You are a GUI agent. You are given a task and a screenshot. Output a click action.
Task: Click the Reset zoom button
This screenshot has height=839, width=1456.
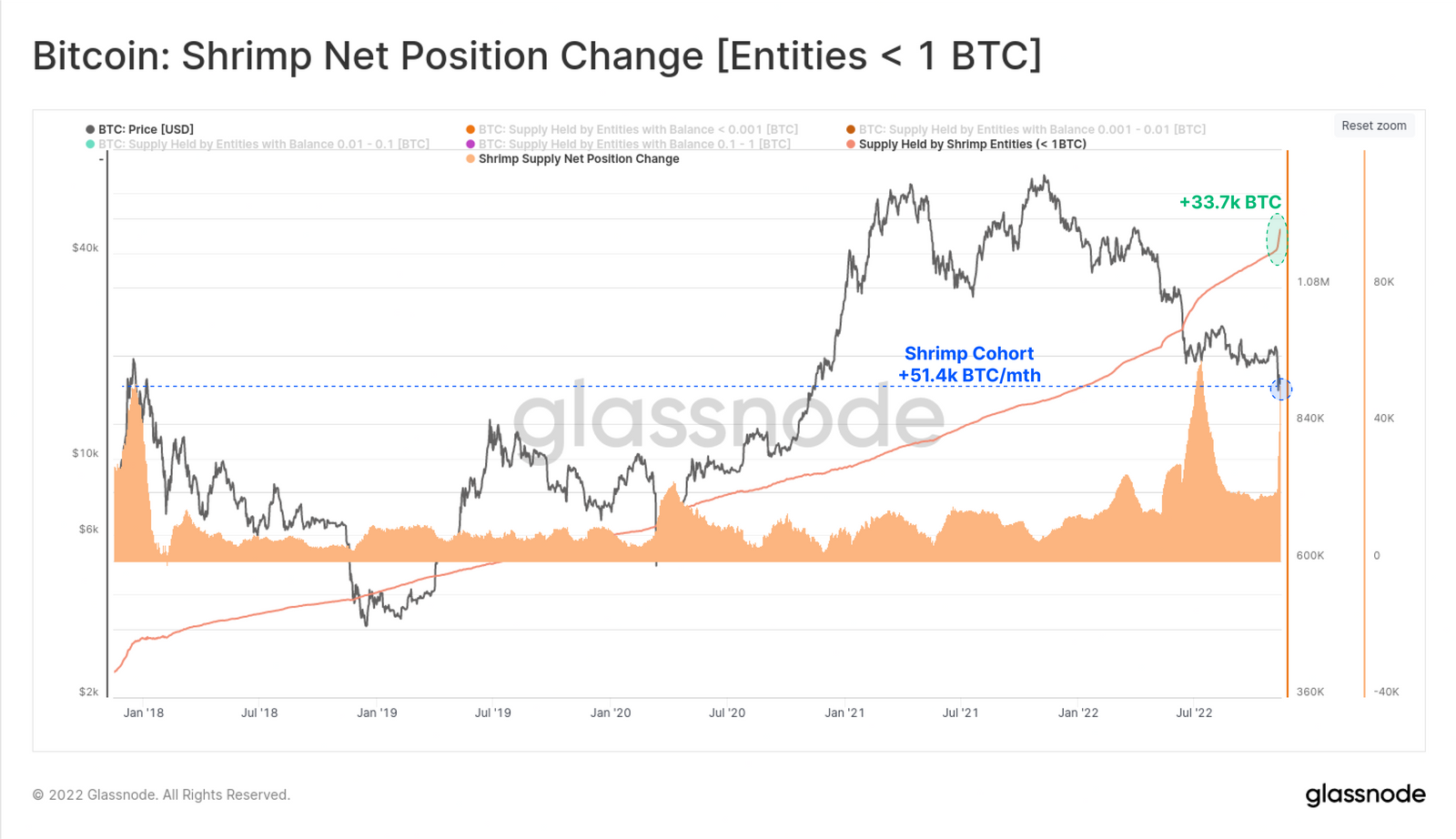pyautogui.click(x=1373, y=126)
